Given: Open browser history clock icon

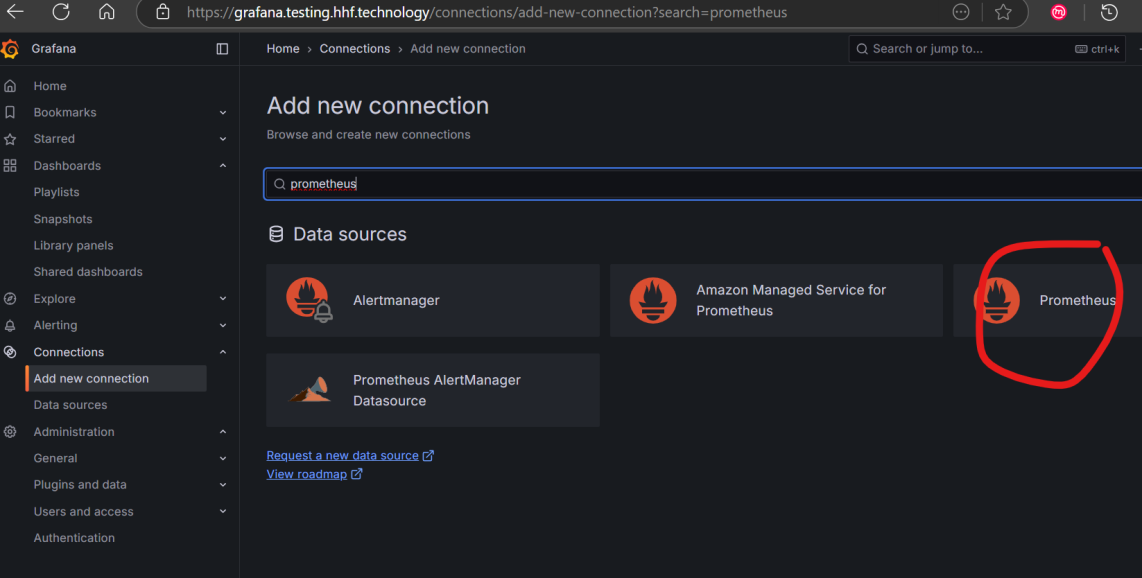Looking at the screenshot, I should (1109, 12).
